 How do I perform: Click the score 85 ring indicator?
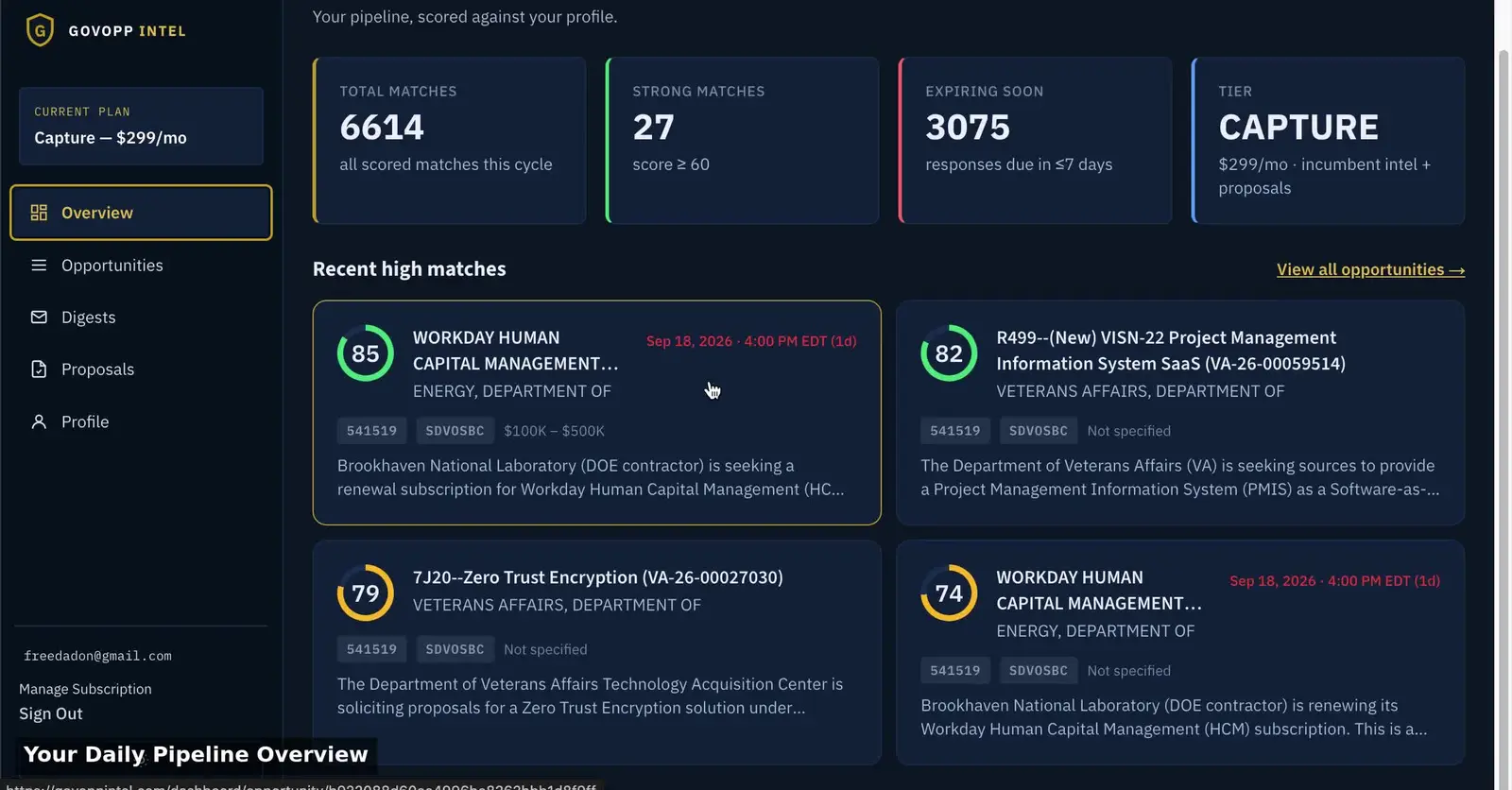coord(366,353)
